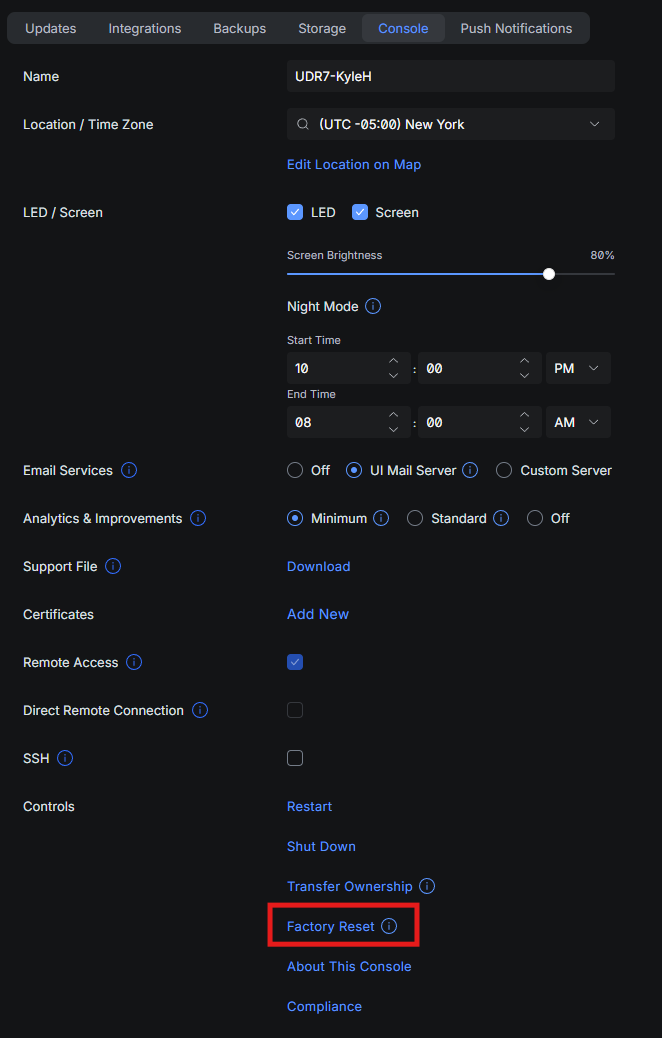The width and height of the screenshot is (662, 1038).
Task: Click the Screen Brightness slider handle
Action: coord(549,274)
